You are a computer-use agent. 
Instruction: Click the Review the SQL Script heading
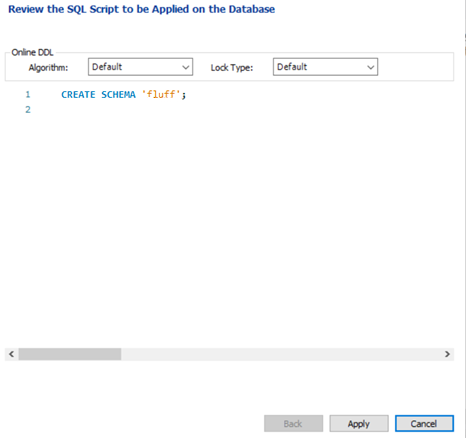coord(141,9)
